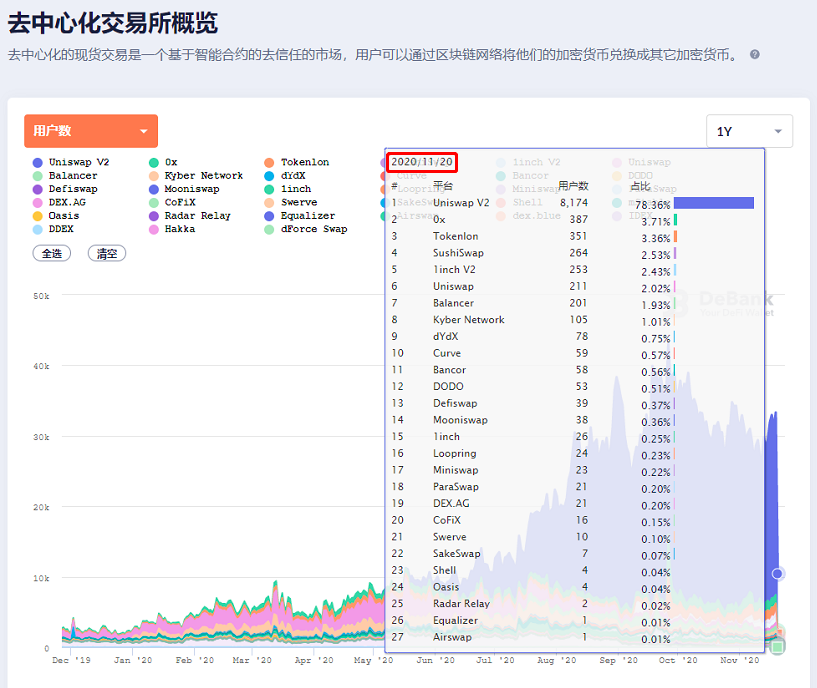
Task: Click the Hakka pink legend dot
Action: pyautogui.click(x=154, y=229)
